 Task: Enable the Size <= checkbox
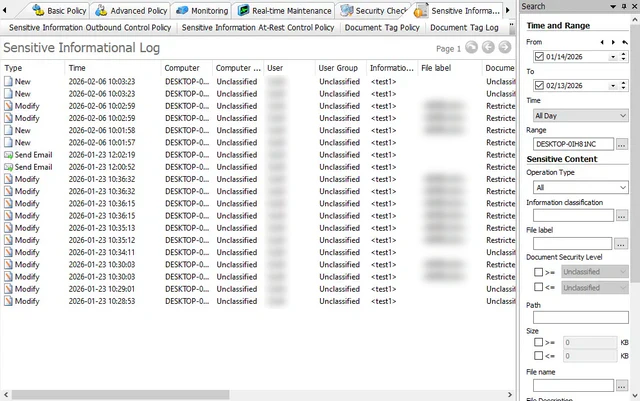click(538, 356)
